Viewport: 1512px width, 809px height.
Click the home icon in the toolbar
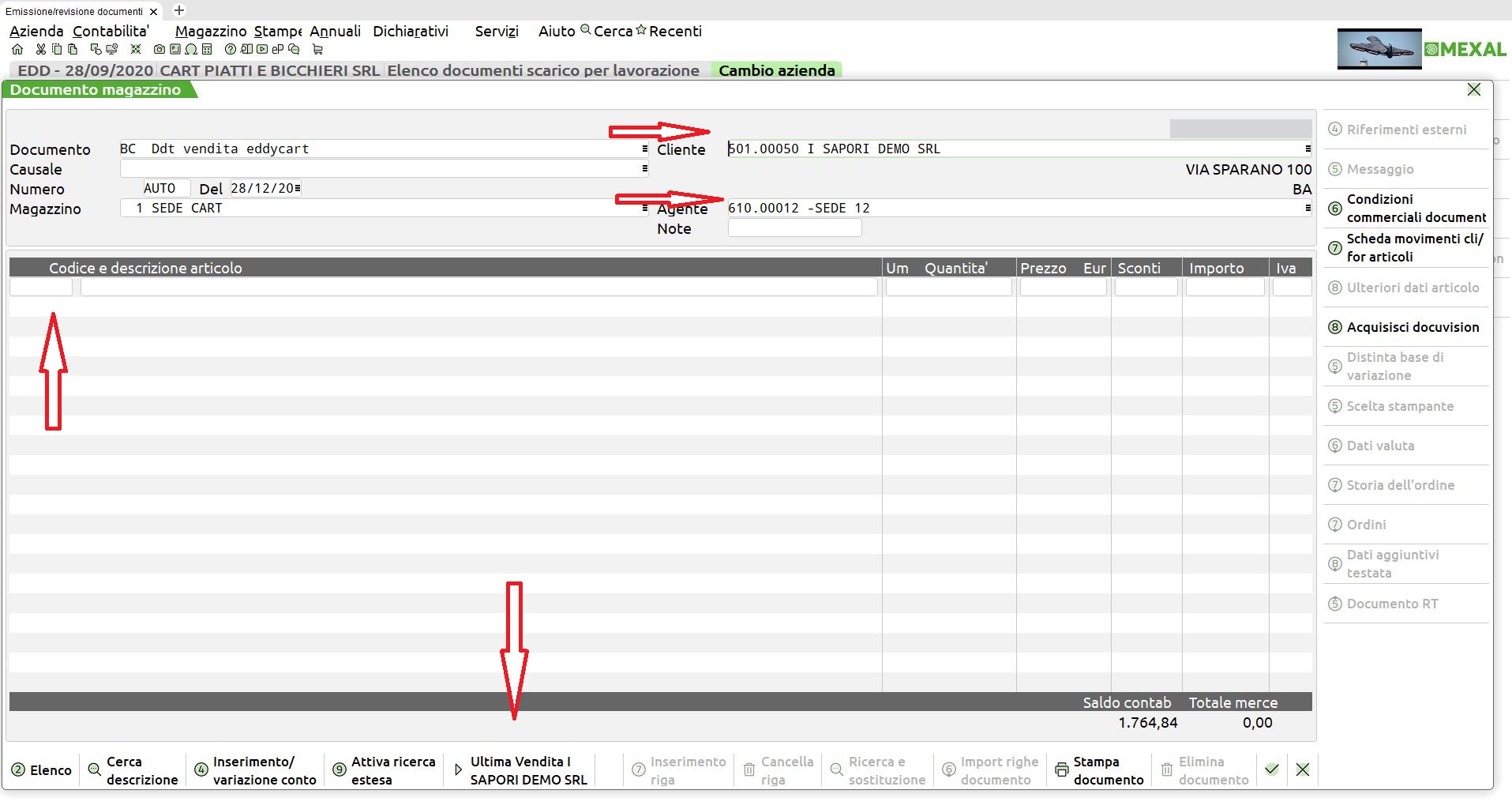coord(17,49)
